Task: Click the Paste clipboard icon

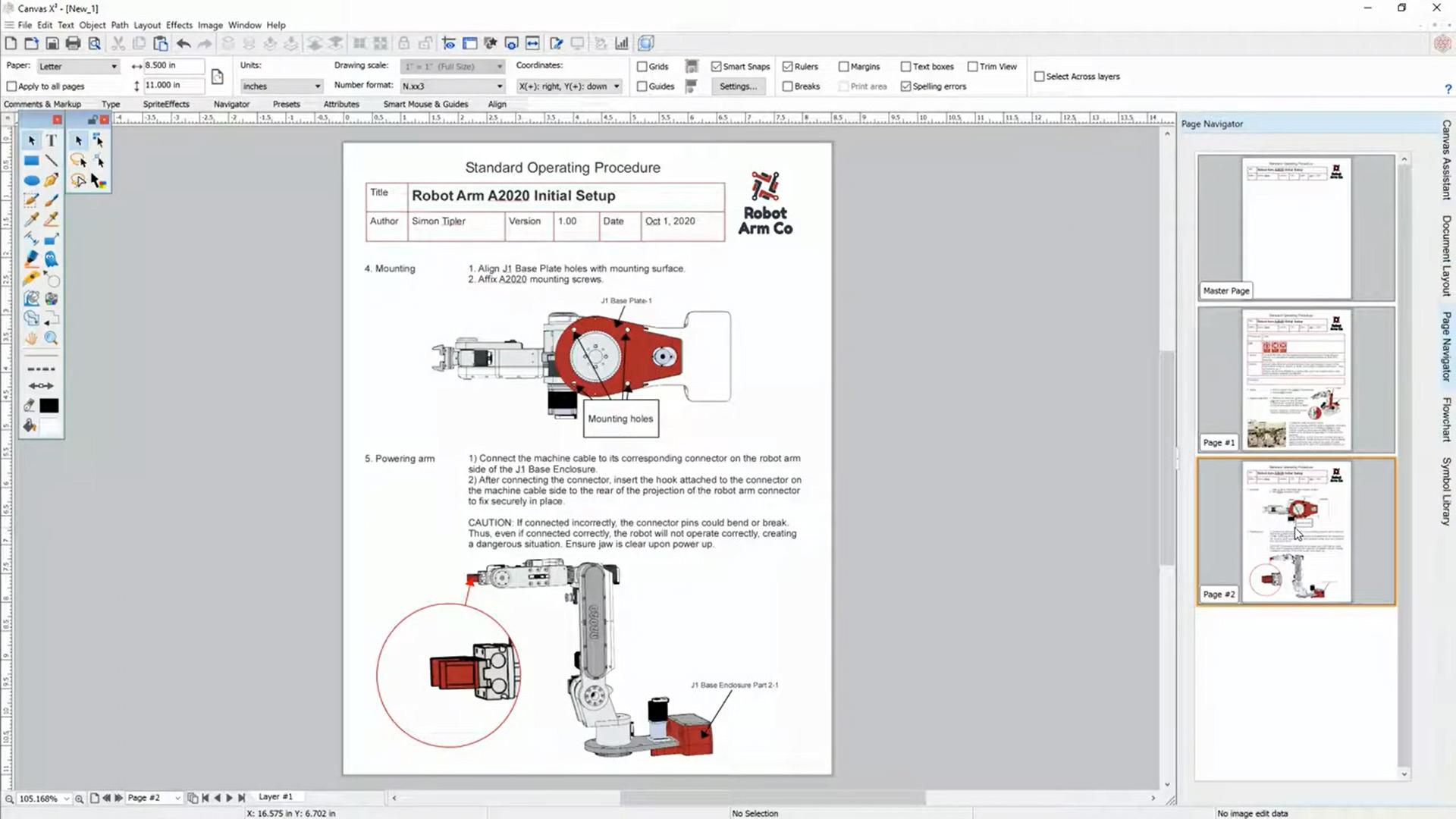Action: pyautogui.click(x=161, y=43)
